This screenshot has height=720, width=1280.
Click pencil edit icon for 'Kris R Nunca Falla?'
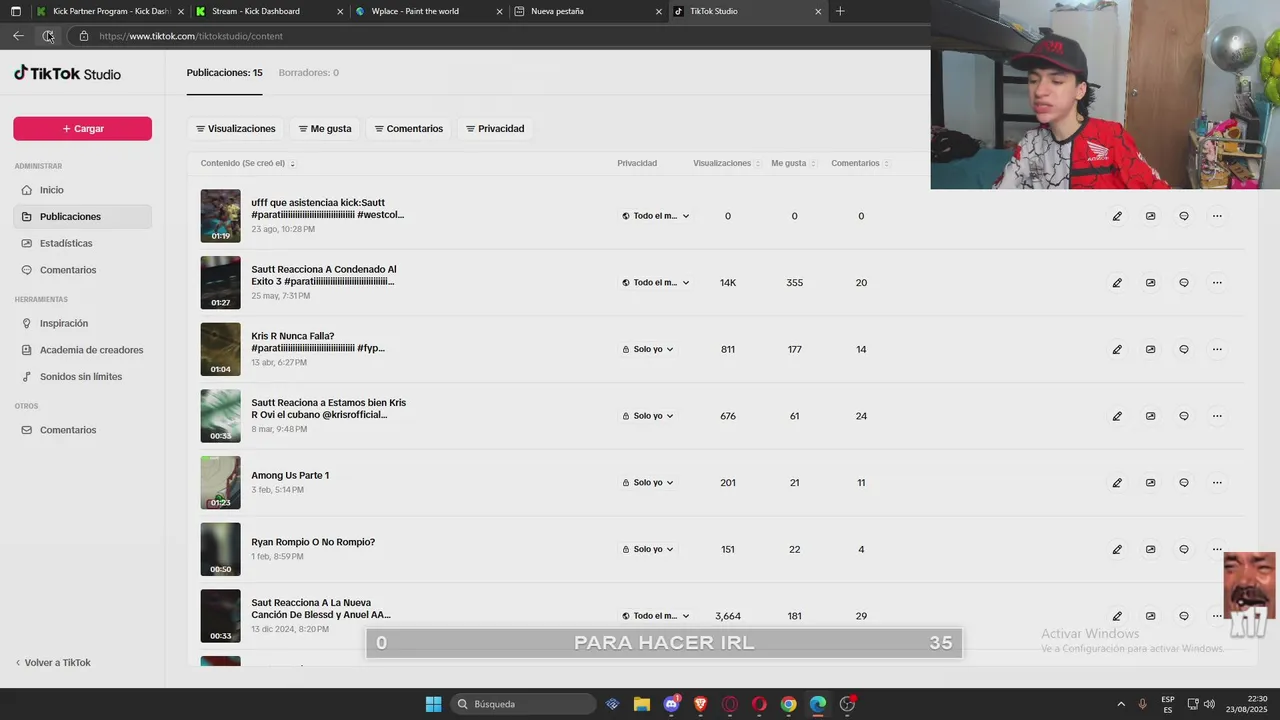pyautogui.click(x=1117, y=349)
